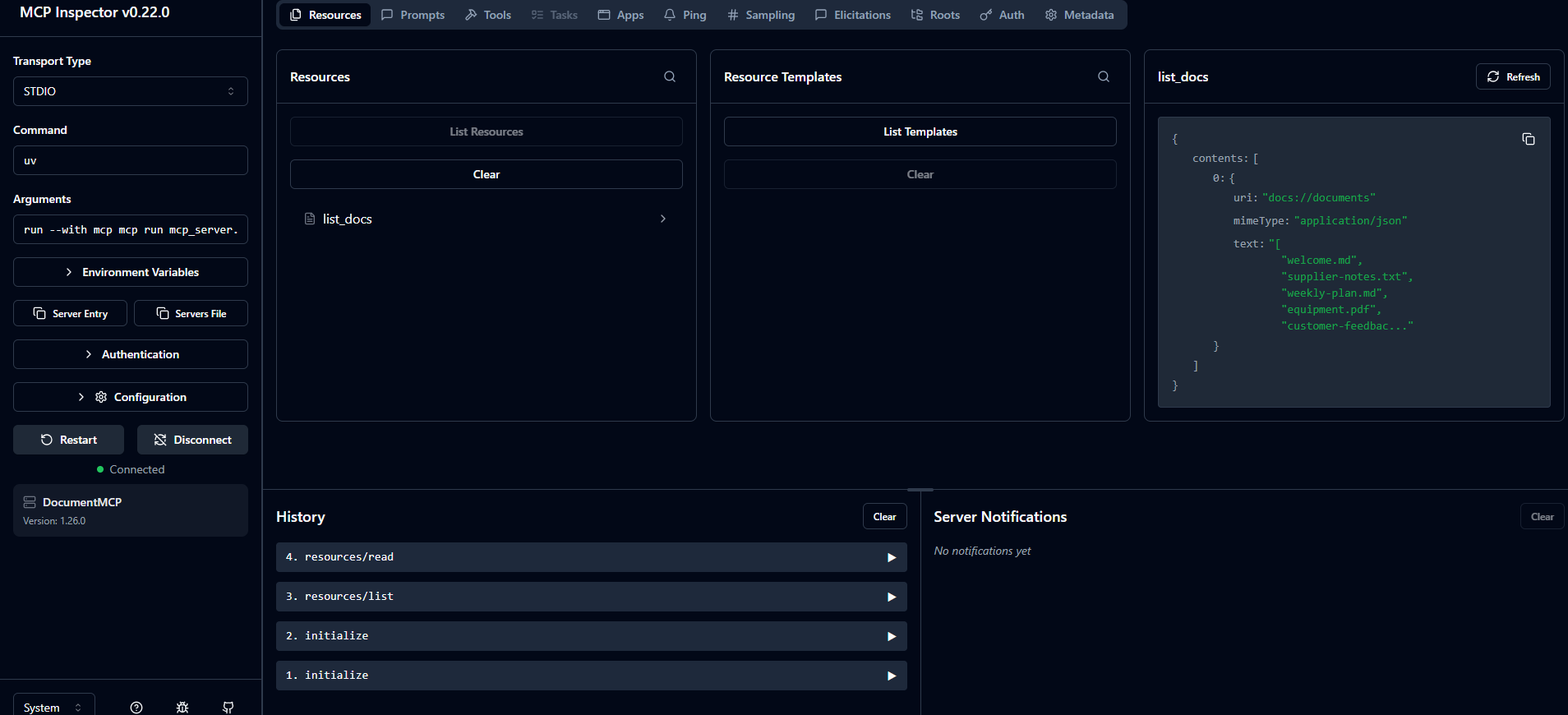The image size is (1568, 715).
Task: Restart the server connection
Action: click(69, 440)
